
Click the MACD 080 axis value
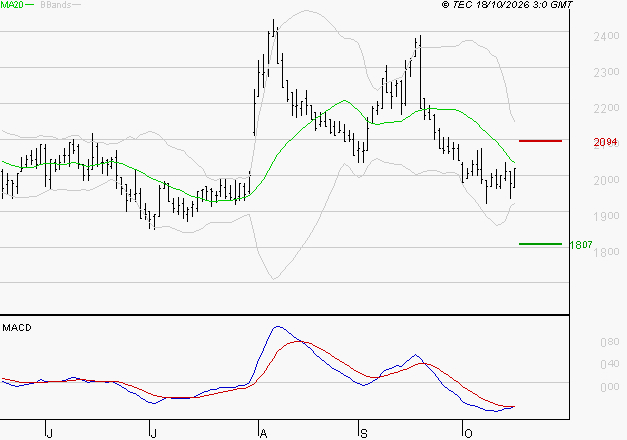coord(609,342)
